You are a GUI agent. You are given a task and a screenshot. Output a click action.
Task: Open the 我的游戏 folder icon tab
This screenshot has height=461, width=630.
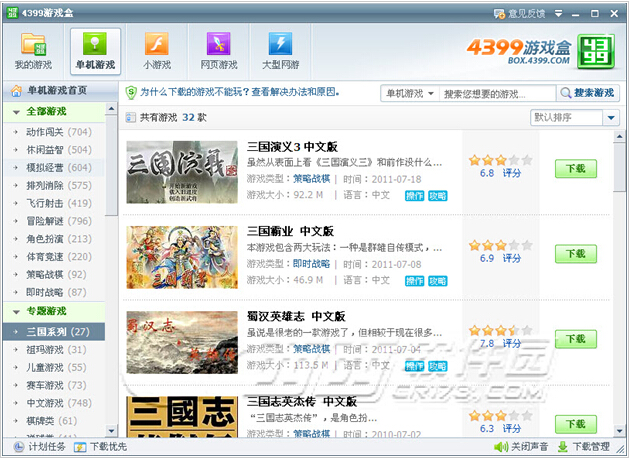[33, 44]
